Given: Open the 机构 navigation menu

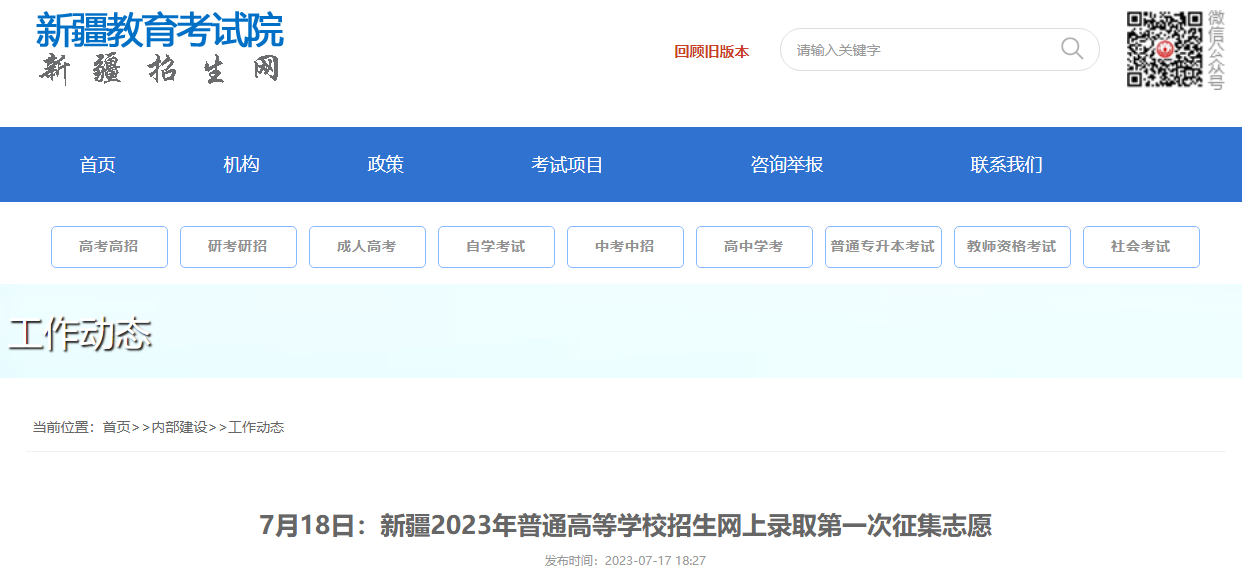Looking at the screenshot, I should coord(241,165).
